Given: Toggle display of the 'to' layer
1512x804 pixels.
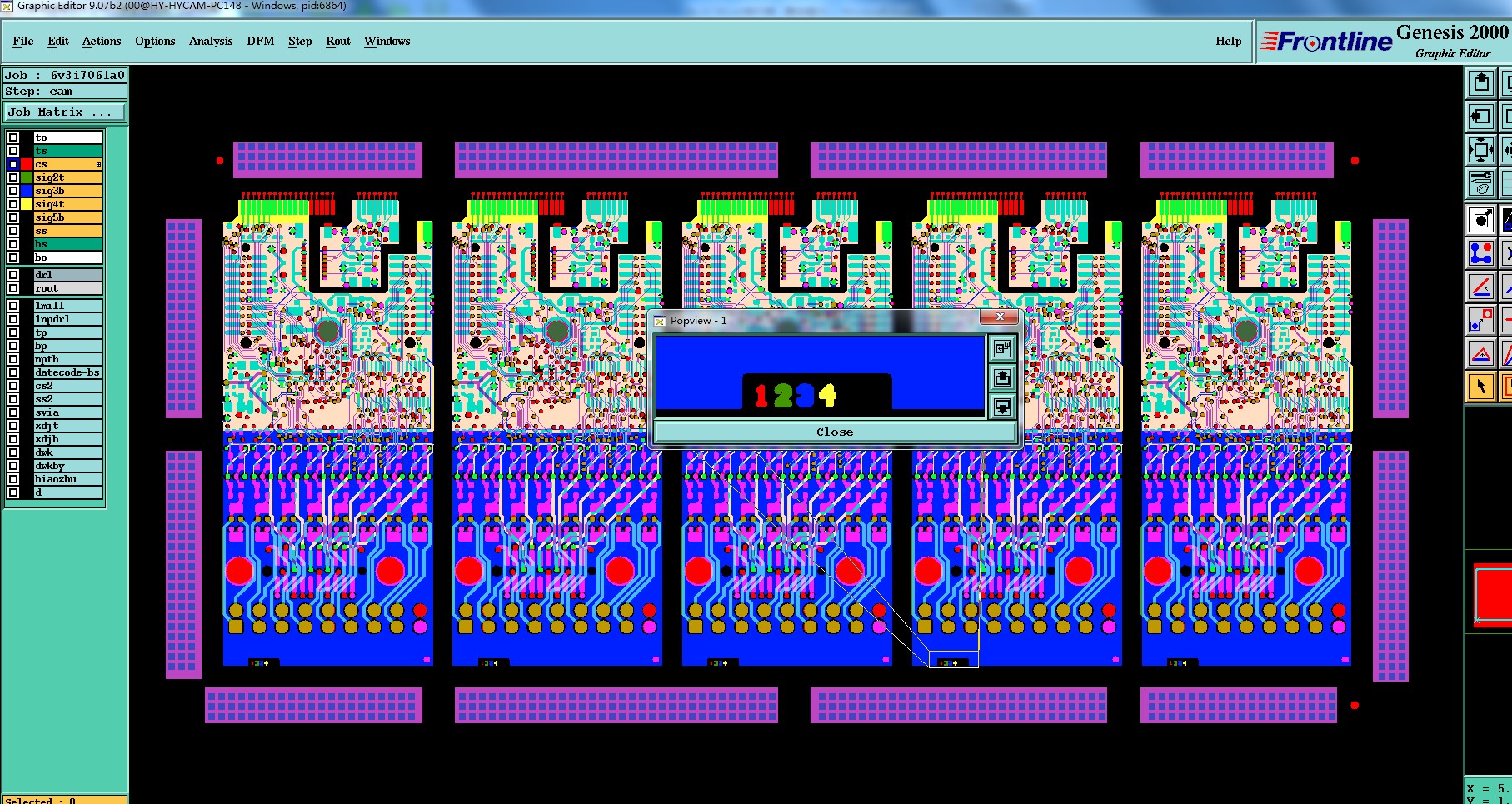Looking at the screenshot, I should 13,137.
